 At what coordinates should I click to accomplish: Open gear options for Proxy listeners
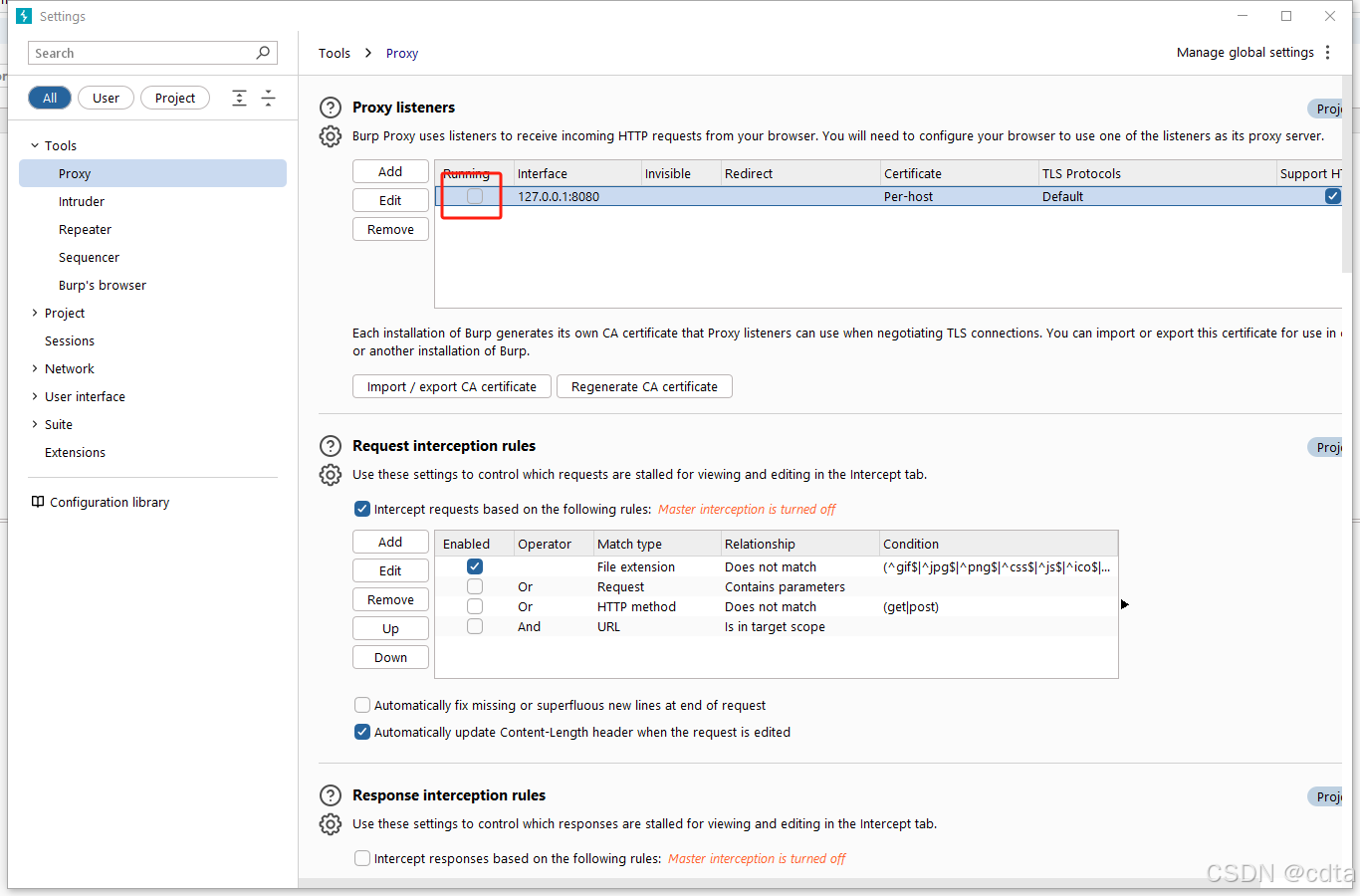point(331,136)
